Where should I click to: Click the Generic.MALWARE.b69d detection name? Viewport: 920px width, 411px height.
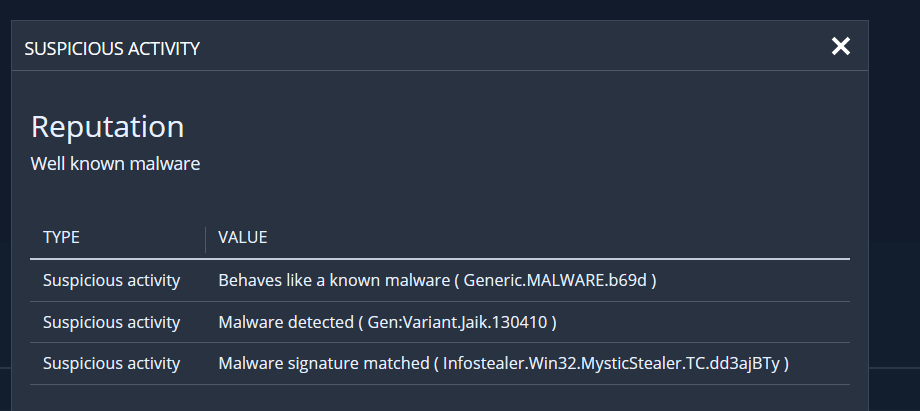click(x=560, y=280)
